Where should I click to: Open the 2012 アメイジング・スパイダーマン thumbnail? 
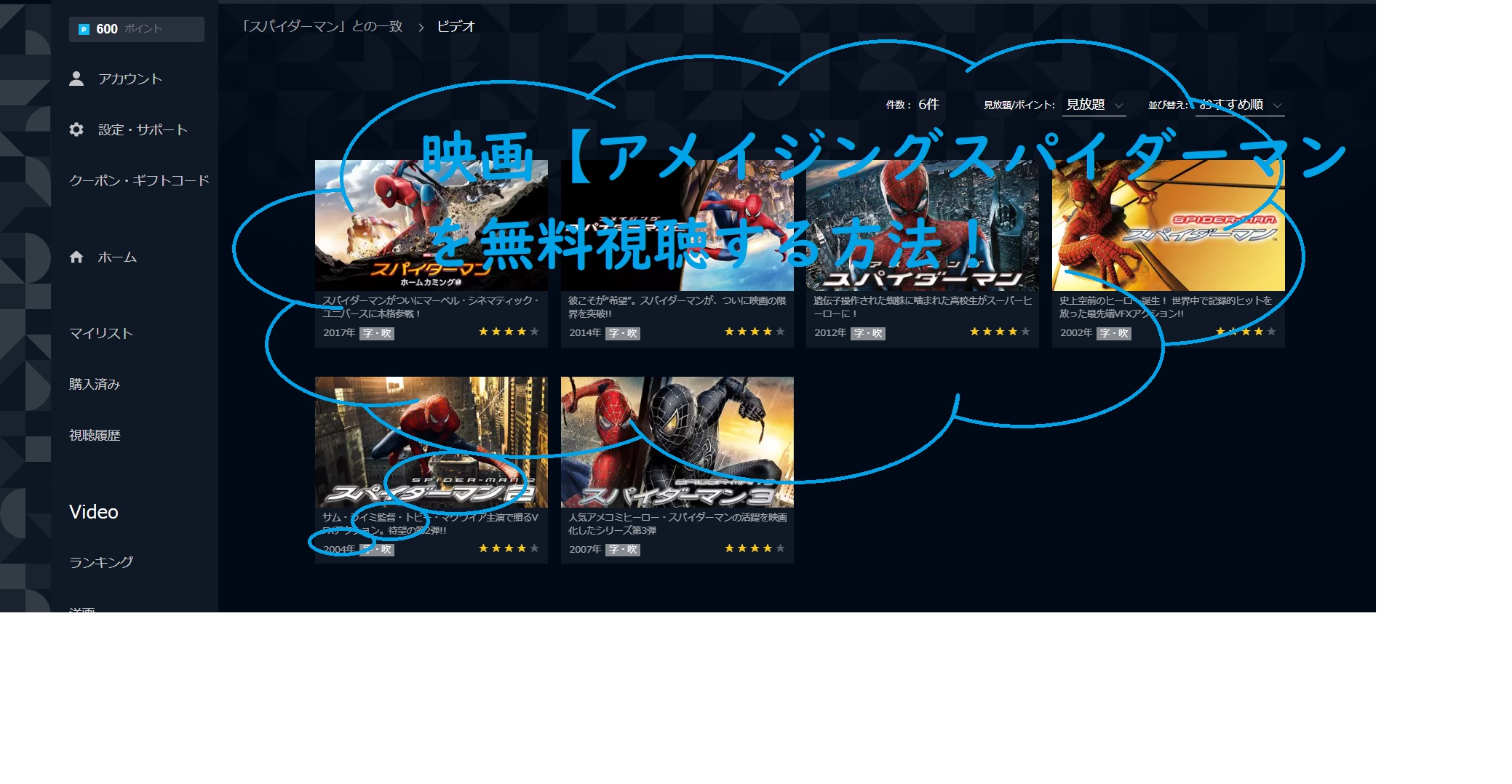point(923,225)
